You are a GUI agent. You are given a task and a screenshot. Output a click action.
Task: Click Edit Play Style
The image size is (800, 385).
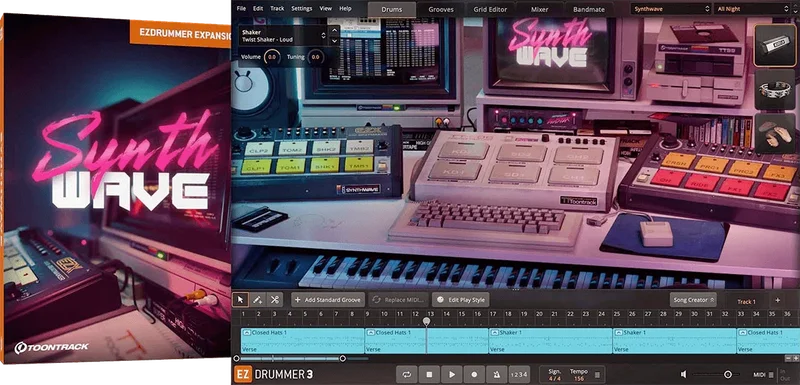[461, 300]
